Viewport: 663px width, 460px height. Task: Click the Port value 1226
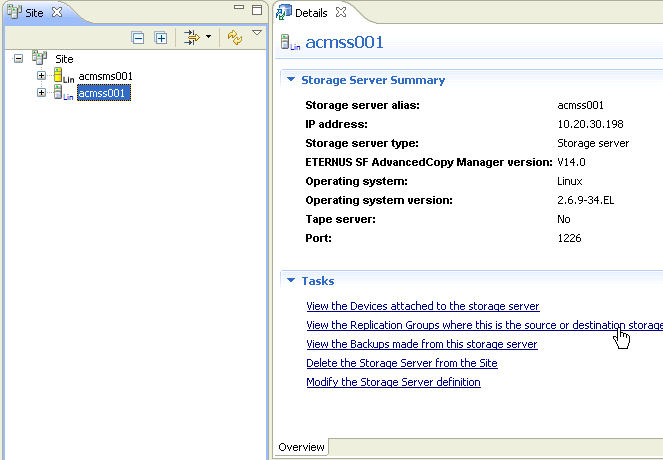coord(569,238)
